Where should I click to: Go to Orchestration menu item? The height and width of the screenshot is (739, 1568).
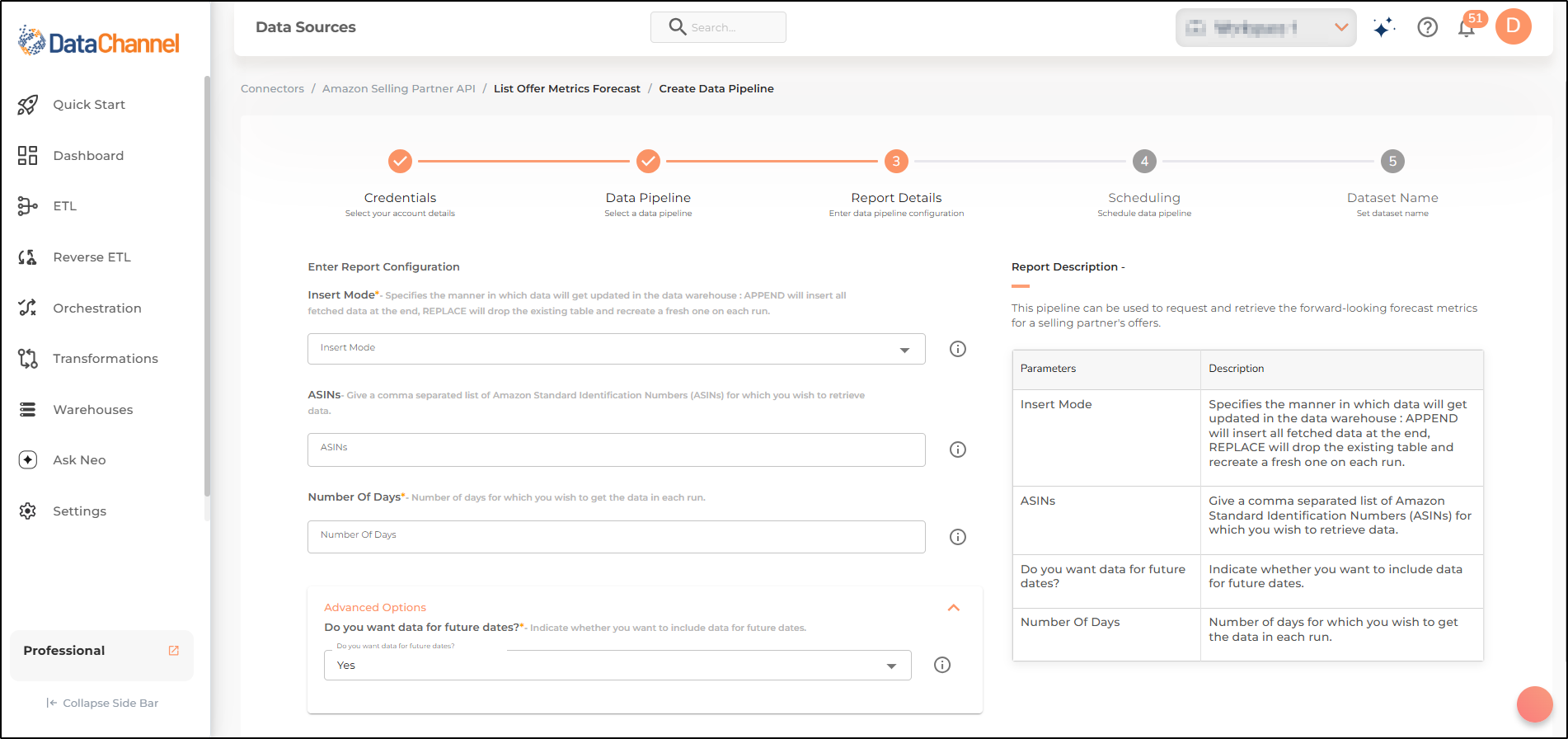[97, 308]
